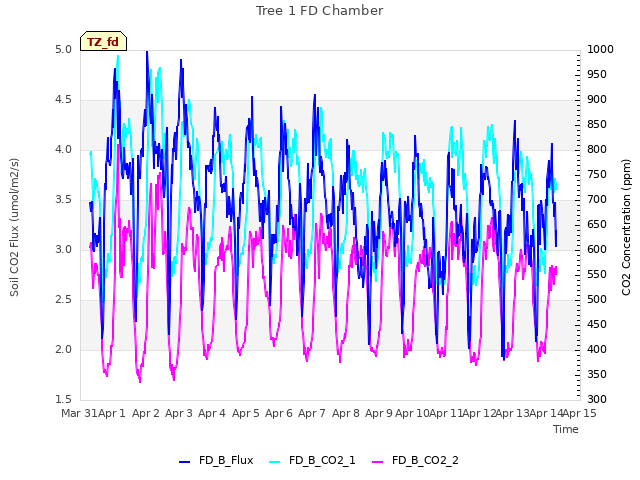Click the 450 ppm right axis tick
This screenshot has height=480, width=640.
pyautogui.click(x=597, y=325)
